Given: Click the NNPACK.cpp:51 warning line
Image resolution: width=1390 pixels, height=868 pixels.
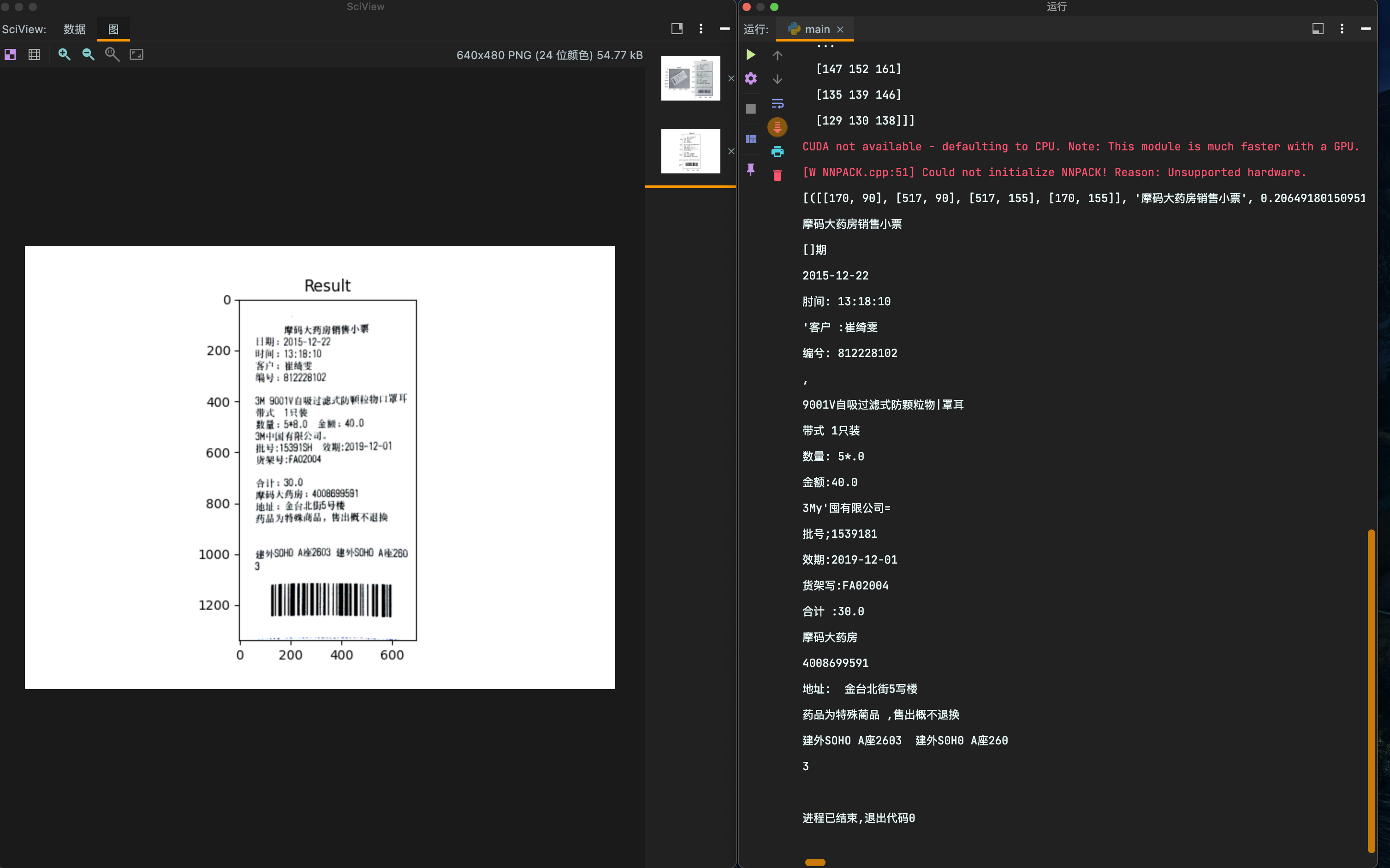Looking at the screenshot, I should [1054, 172].
